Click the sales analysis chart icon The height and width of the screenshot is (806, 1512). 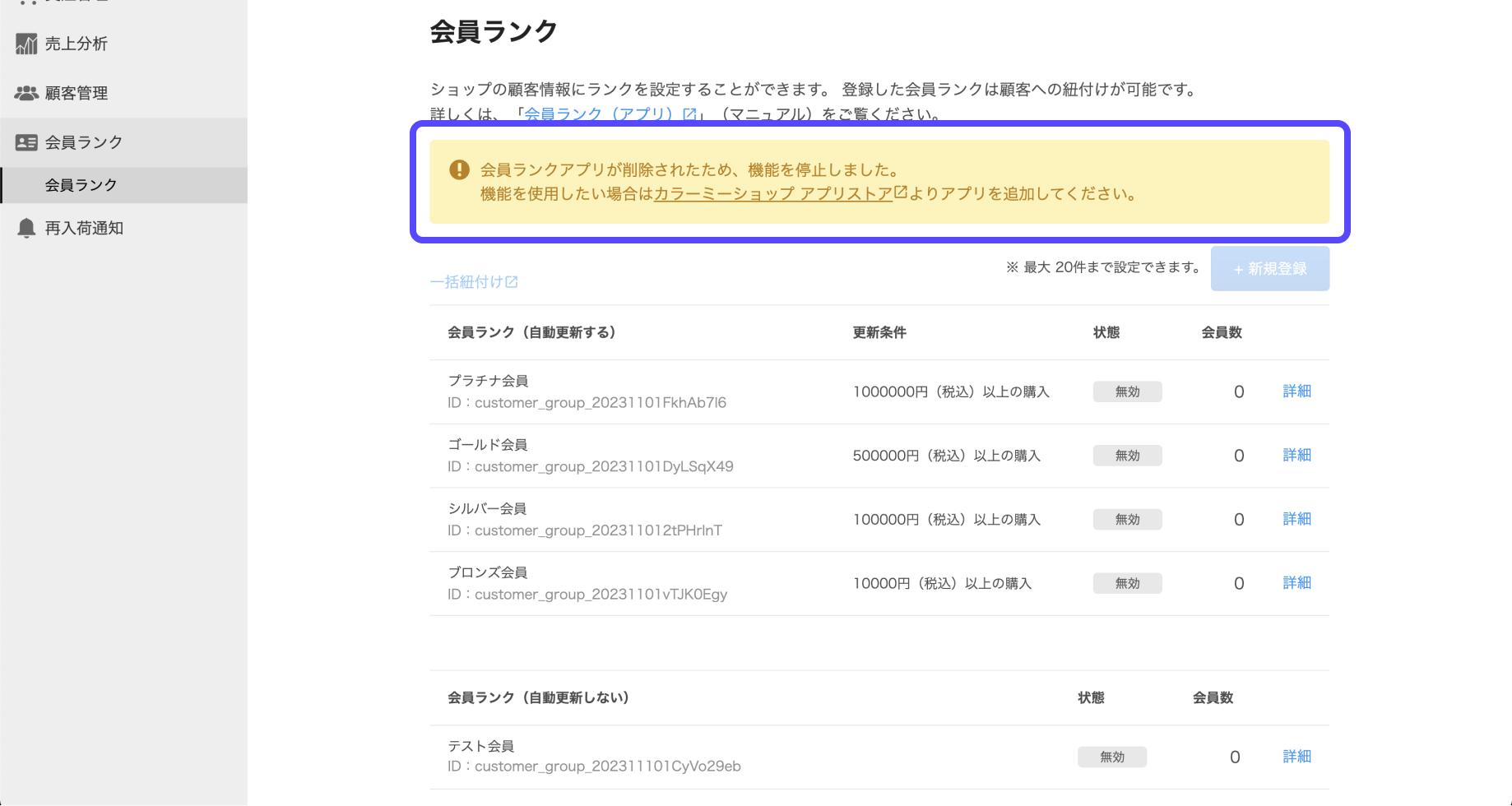[26, 44]
